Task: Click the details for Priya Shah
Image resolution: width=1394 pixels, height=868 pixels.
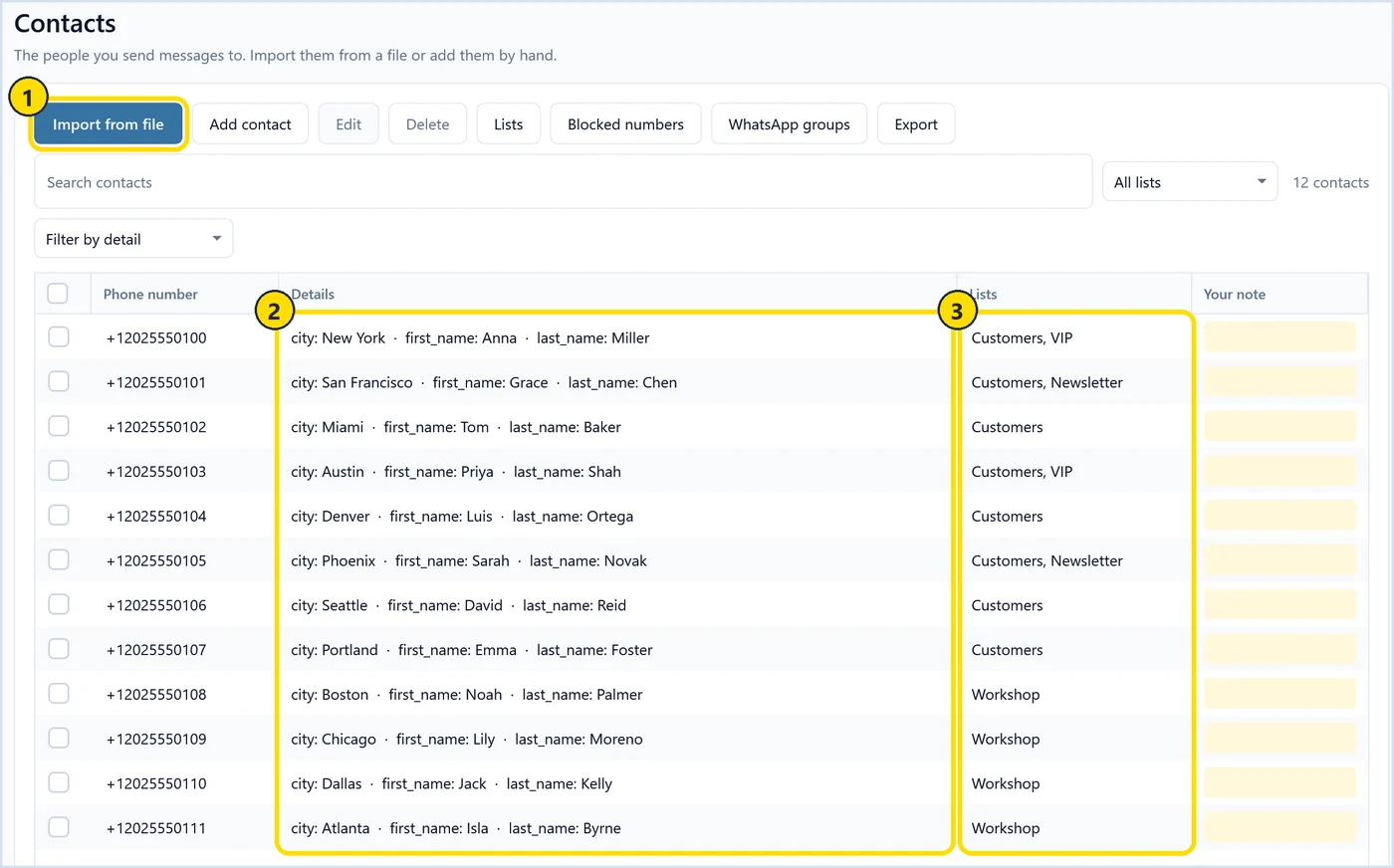Action: click(456, 472)
